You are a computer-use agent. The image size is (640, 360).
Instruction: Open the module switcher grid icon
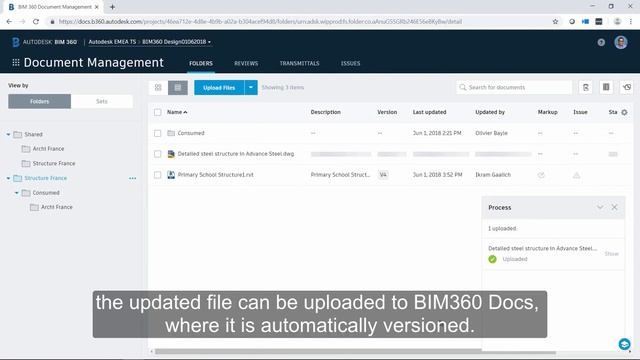(x=16, y=62)
